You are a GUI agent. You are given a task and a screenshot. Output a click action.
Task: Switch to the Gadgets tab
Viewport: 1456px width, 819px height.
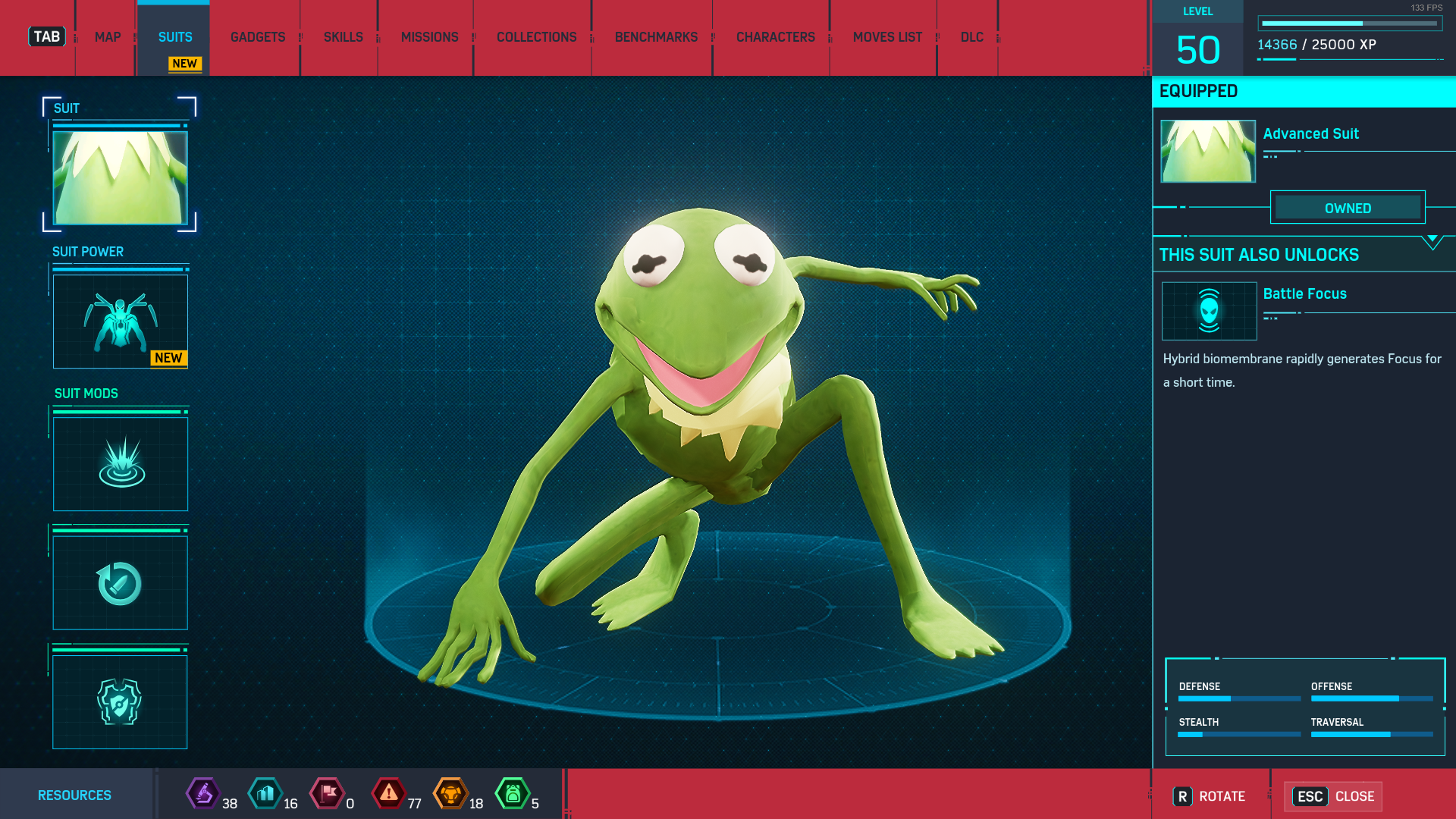point(258,37)
